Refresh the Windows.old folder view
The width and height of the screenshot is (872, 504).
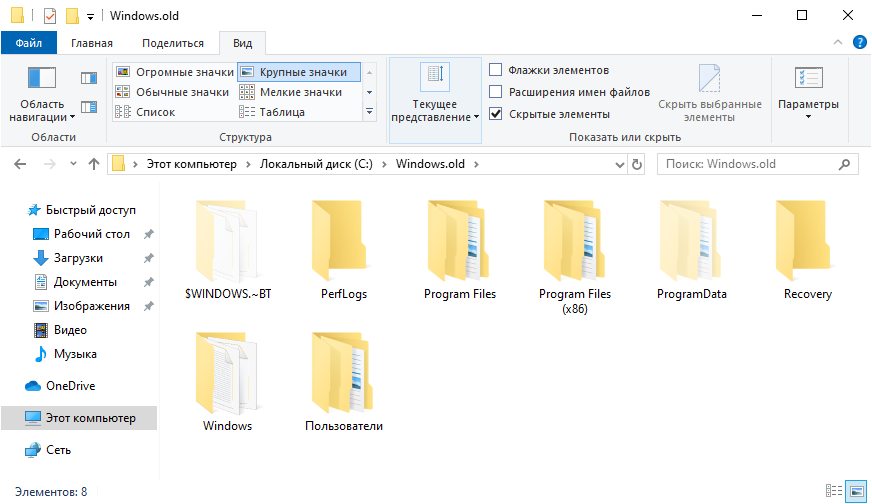coord(636,164)
